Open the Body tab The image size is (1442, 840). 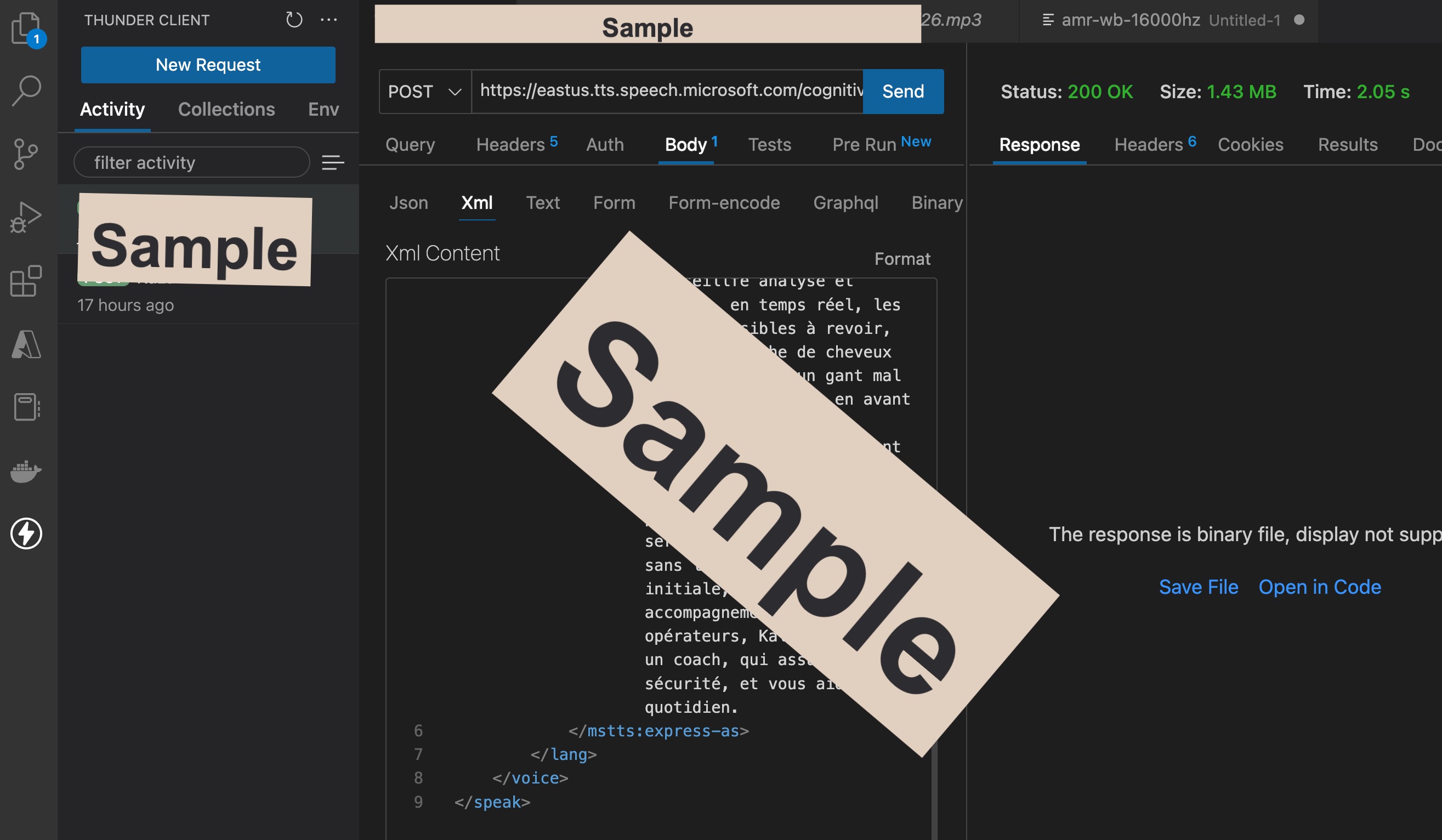[x=690, y=144]
